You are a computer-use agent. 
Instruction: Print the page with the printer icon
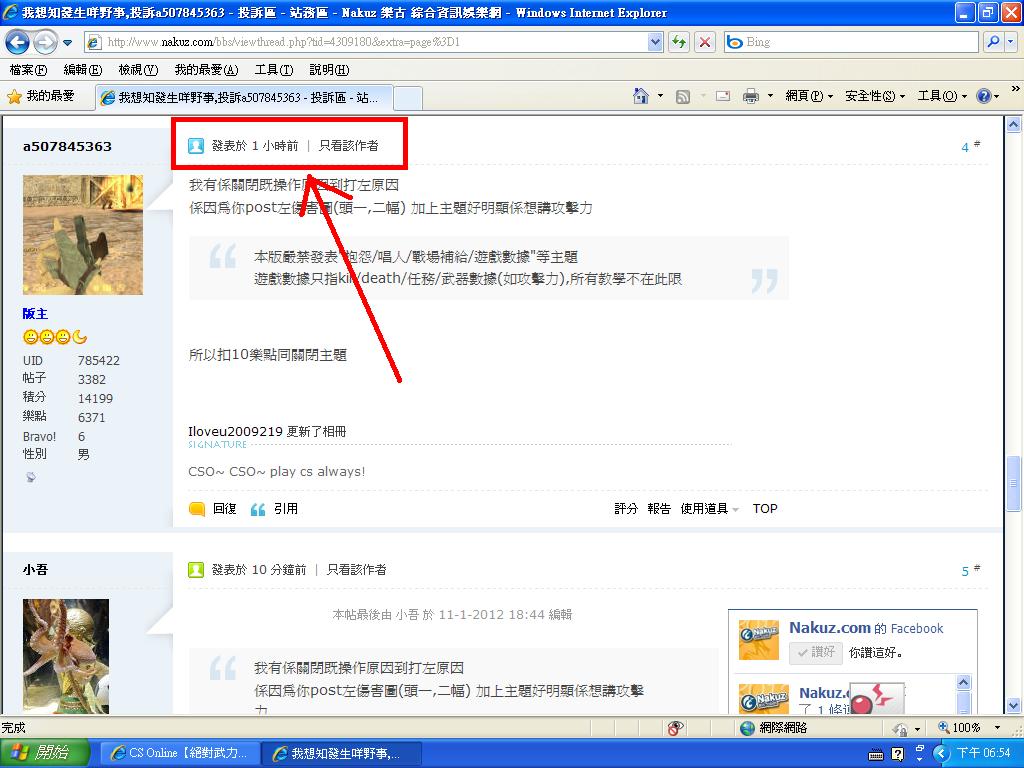pos(751,97)
